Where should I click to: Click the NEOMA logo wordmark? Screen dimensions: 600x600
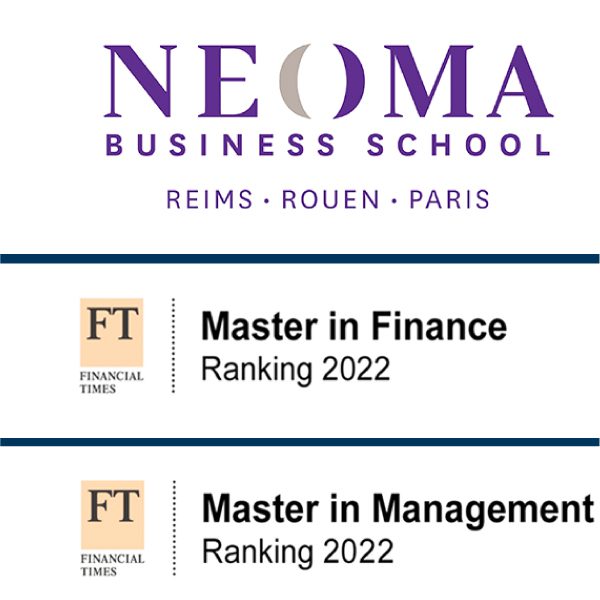pos(328,81)
